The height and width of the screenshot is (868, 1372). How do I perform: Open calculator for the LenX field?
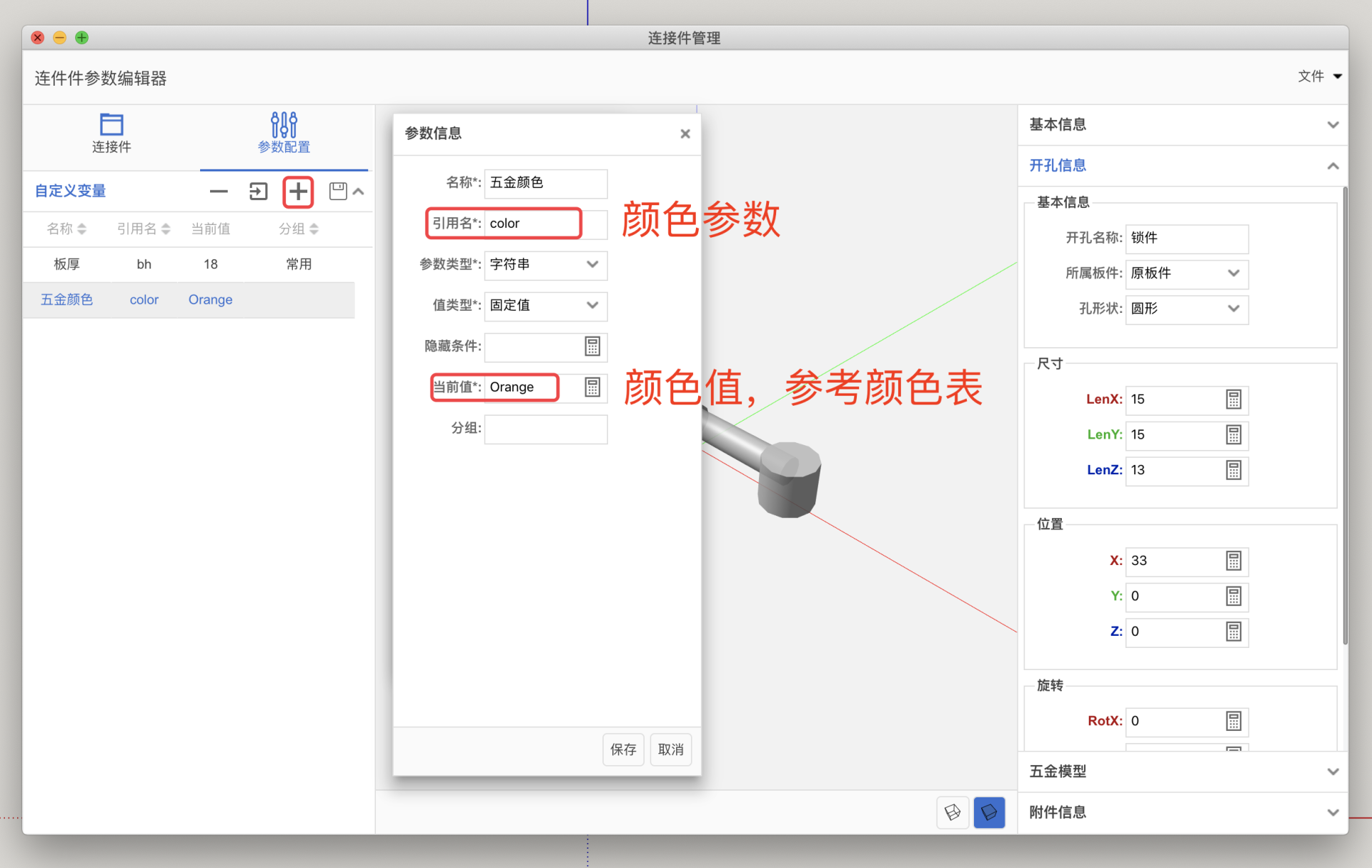pyautogui.click(x=1233, y=399)
